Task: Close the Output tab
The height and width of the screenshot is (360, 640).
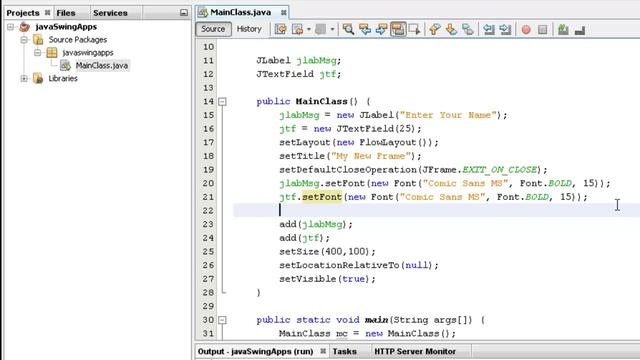Action: coord(323,351)
